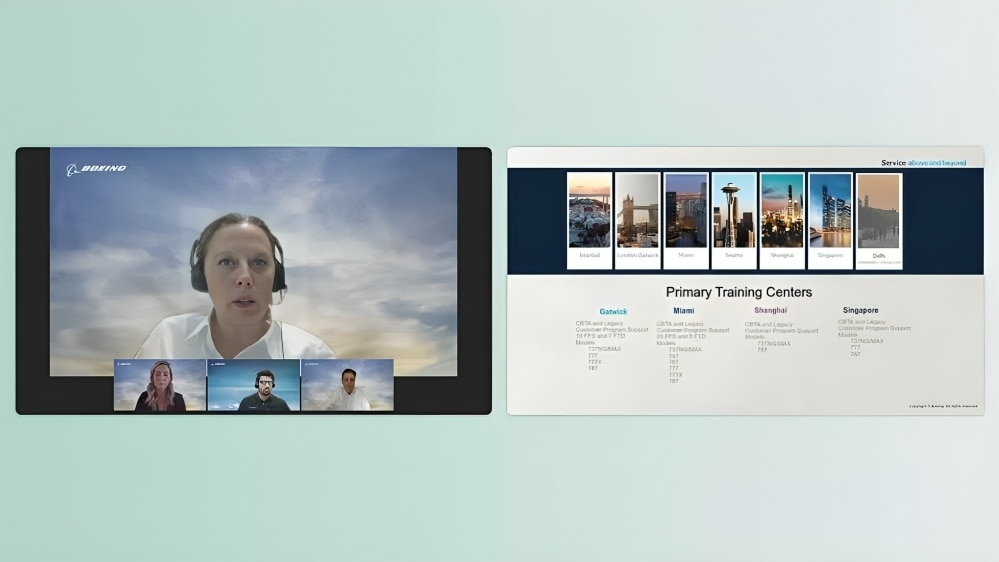Click "10 FFS and 7 FTD" under Gatwick
The width and height of the screenshot is (999, 562).
click(x=600, y=336)
